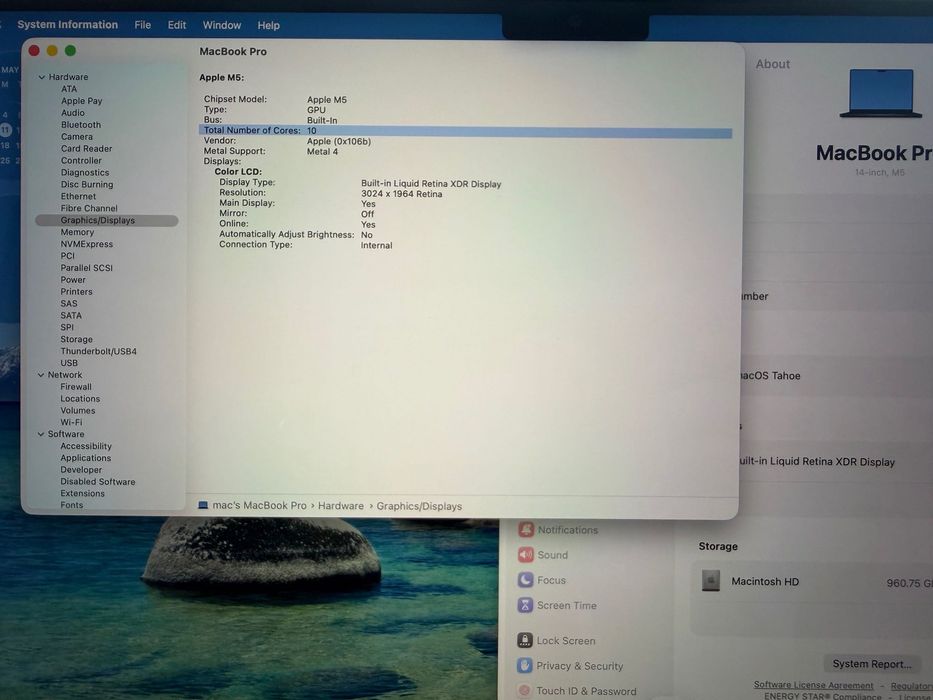This screenshot has height=700, width=933.
Task: Select Bluetooth in the sidebar
Action: coord(81,124)
